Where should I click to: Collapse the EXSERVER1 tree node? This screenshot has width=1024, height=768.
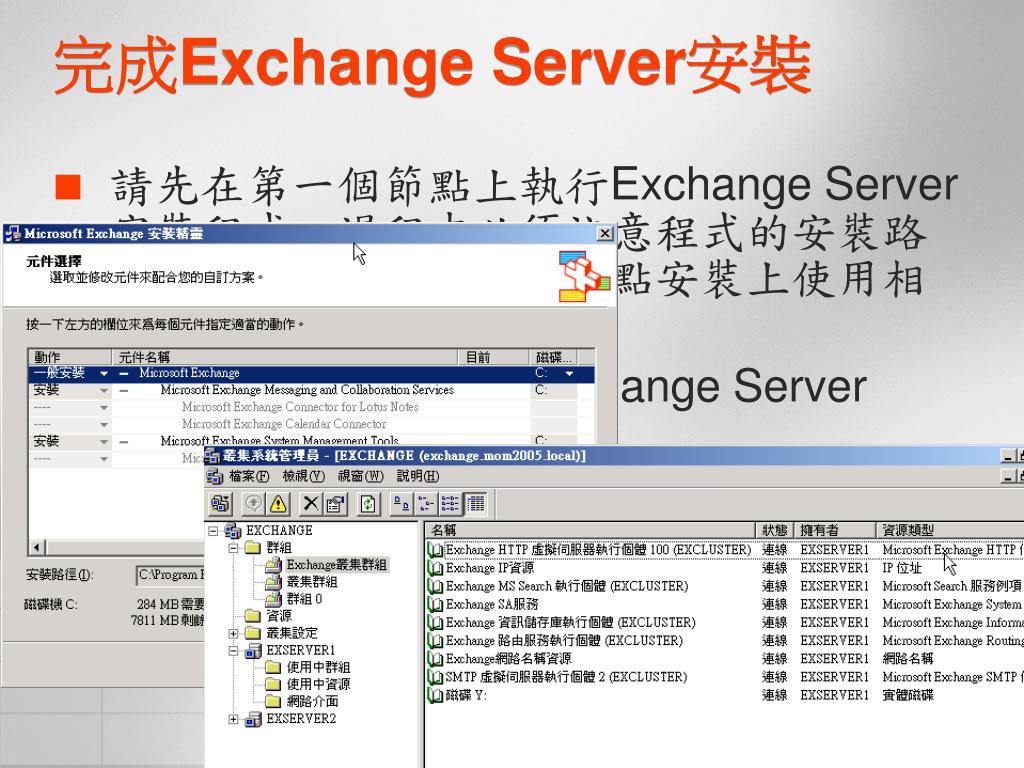233,651
